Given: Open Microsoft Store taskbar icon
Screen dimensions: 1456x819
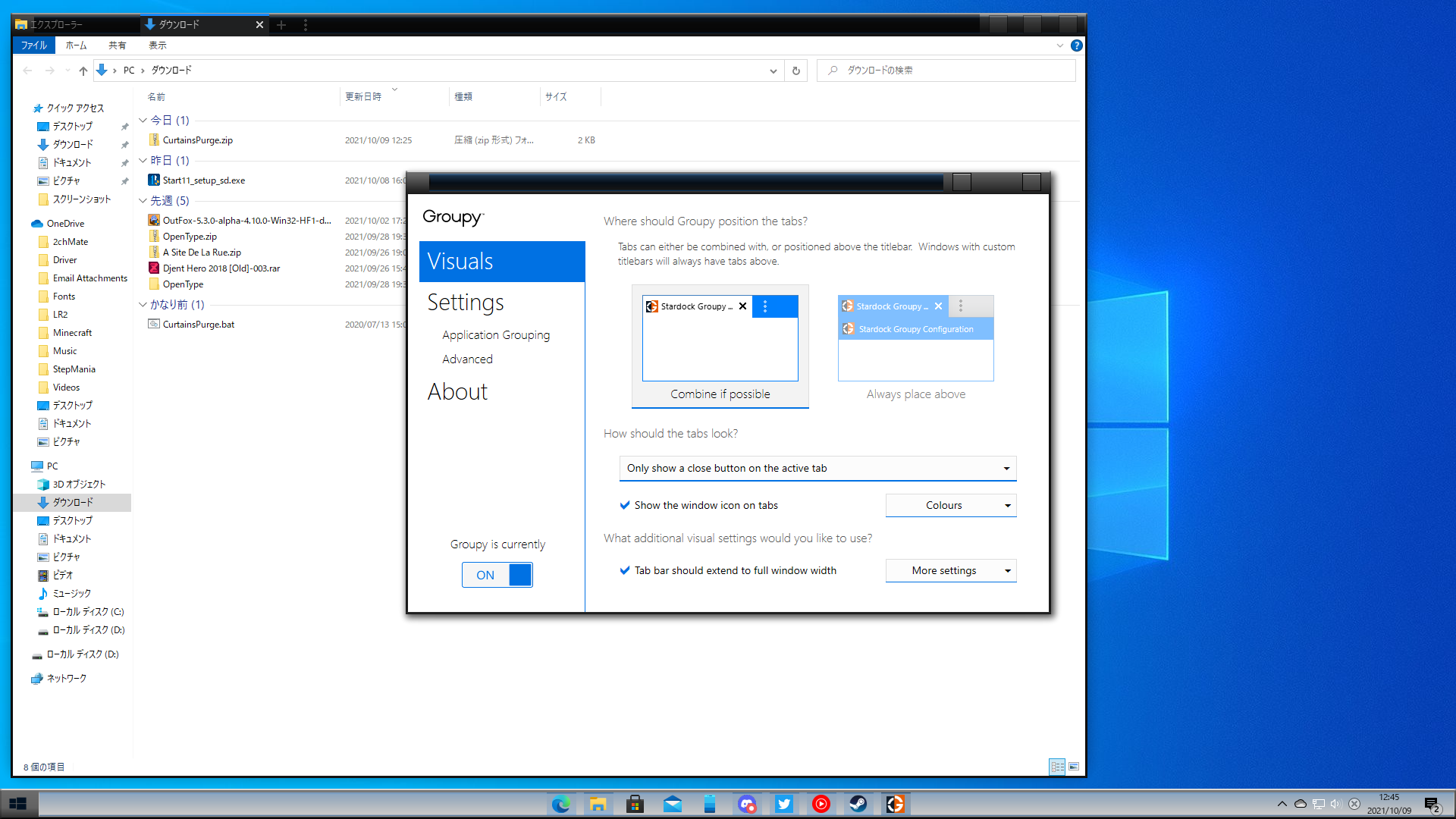Looking at the screenshot, I should click(x=635, y=804).
